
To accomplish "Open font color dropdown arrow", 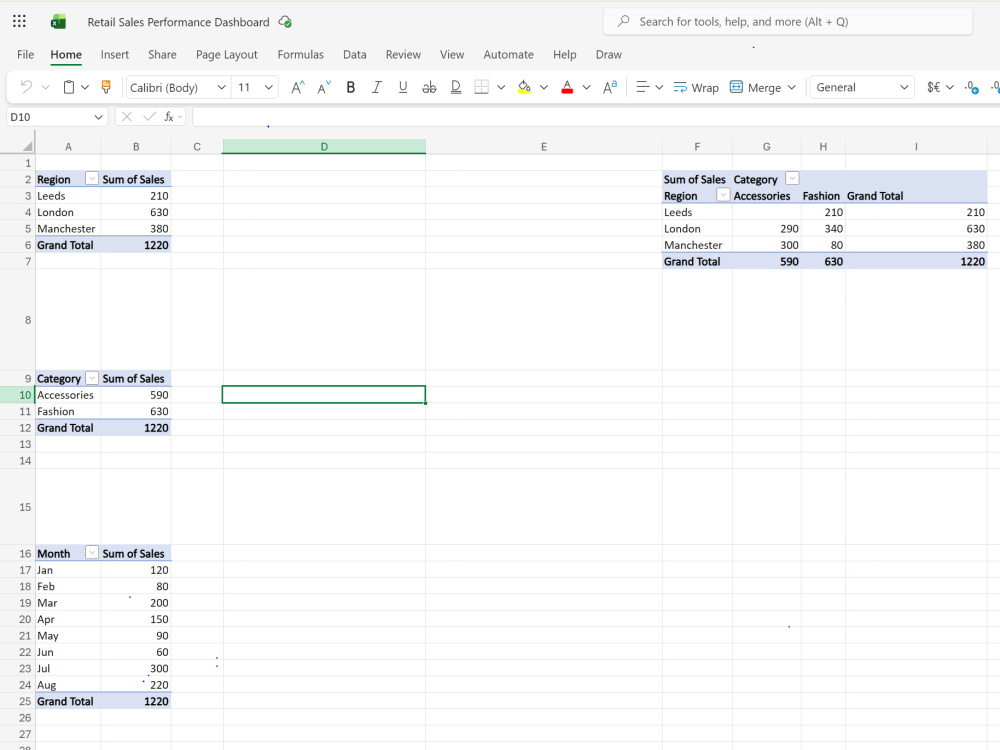I will coord(587,87).
